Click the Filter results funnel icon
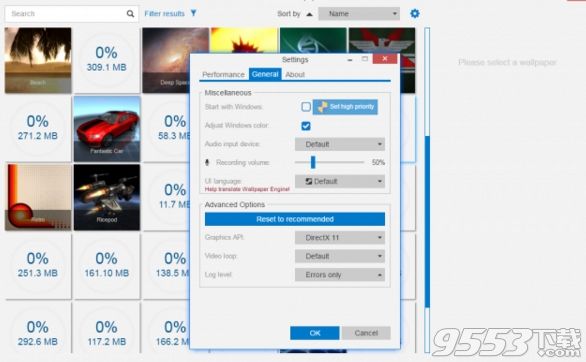586x362 pixels. pos(193,13)
